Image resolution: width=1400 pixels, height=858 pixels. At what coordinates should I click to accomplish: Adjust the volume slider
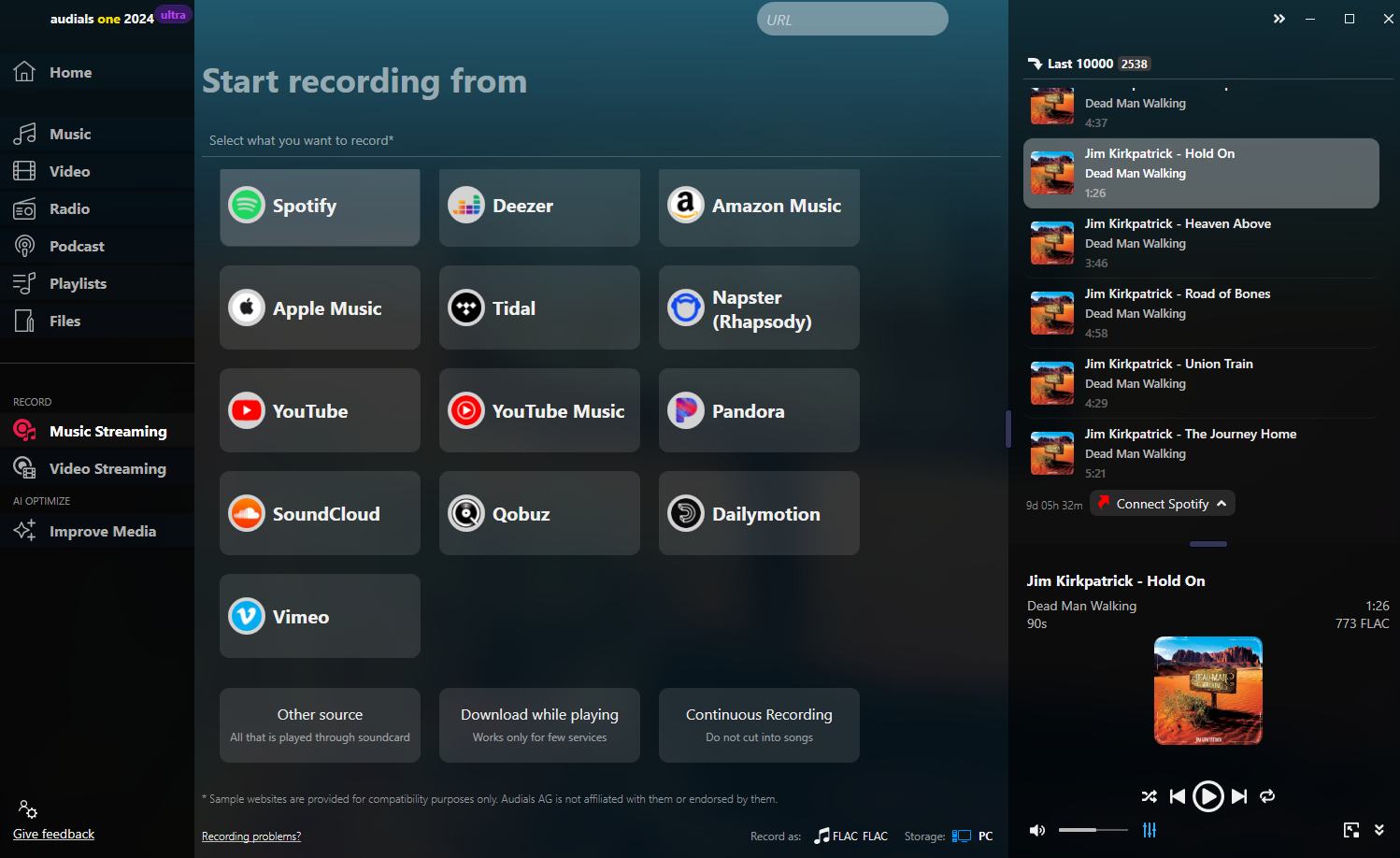pos(1093,830)
